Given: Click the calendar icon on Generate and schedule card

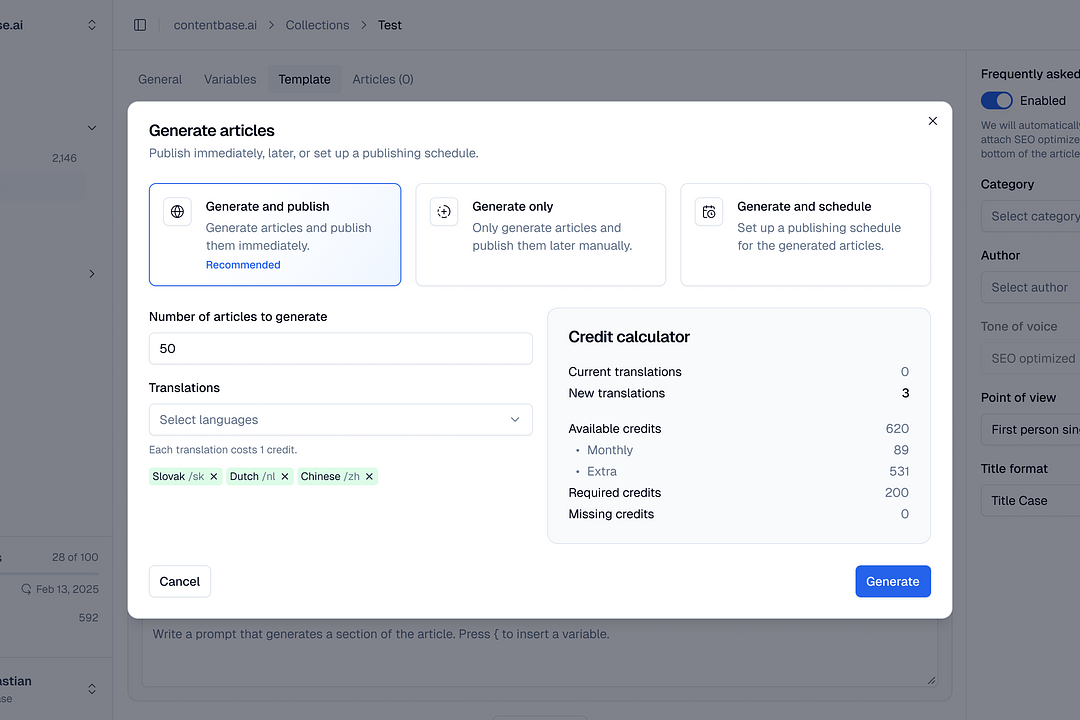Looking at the screenshot, I should click(708, 212).
